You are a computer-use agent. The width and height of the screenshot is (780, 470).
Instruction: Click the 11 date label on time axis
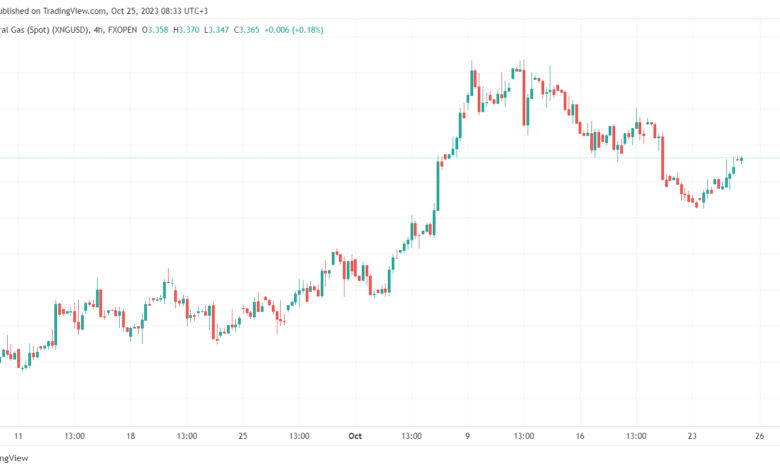click(18, 436)
